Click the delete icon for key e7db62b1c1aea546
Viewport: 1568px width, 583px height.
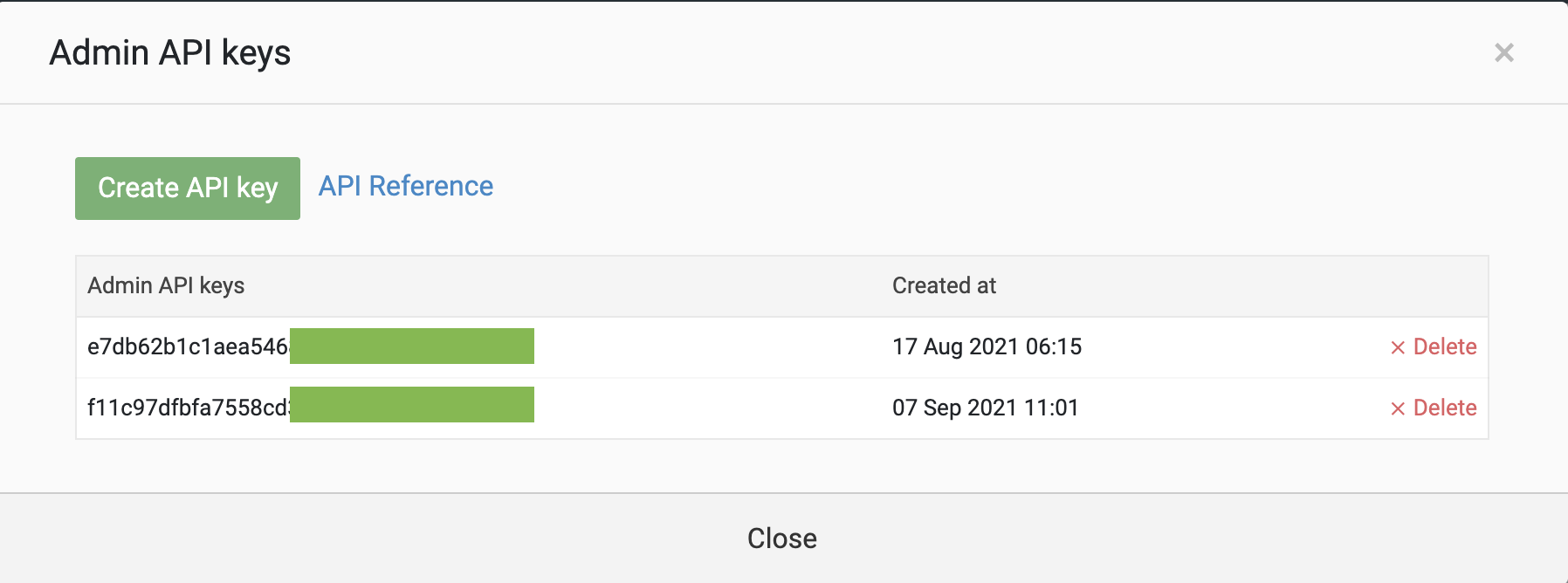click(1400, 346)
